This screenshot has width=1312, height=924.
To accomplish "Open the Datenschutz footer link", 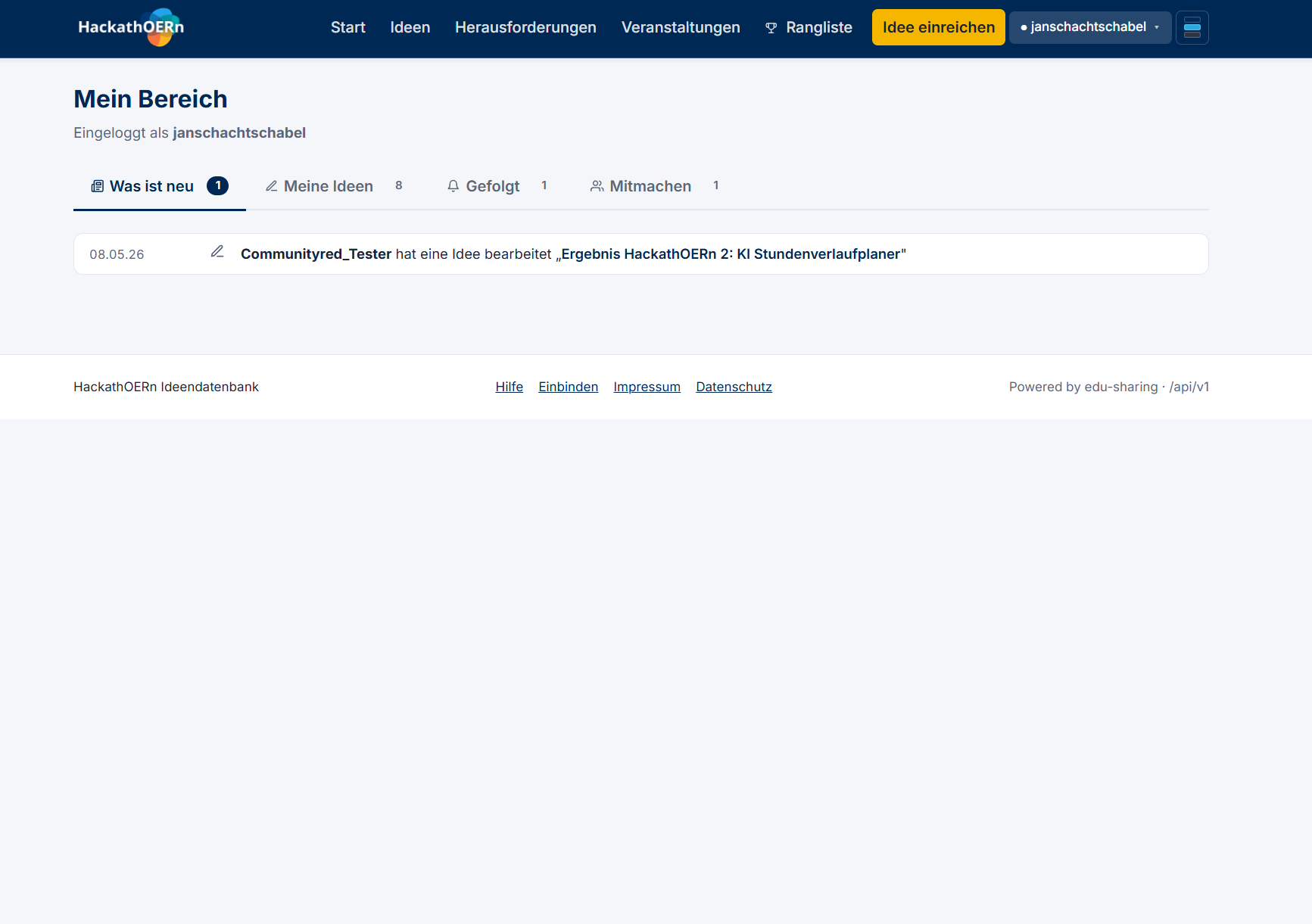I will pos(734,387).
